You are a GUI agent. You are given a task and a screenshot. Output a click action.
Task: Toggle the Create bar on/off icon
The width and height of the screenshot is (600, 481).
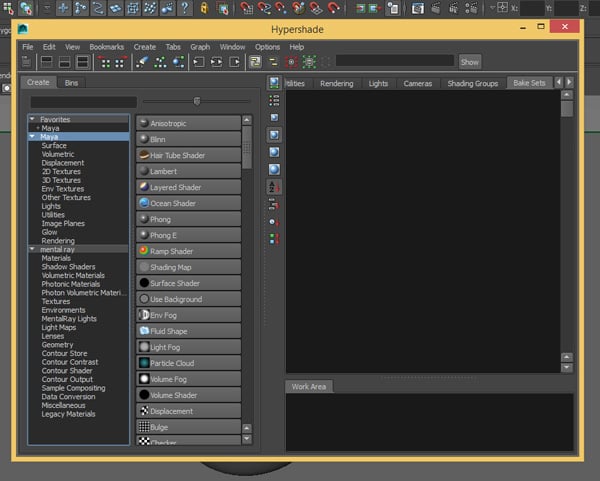[26, 62]
